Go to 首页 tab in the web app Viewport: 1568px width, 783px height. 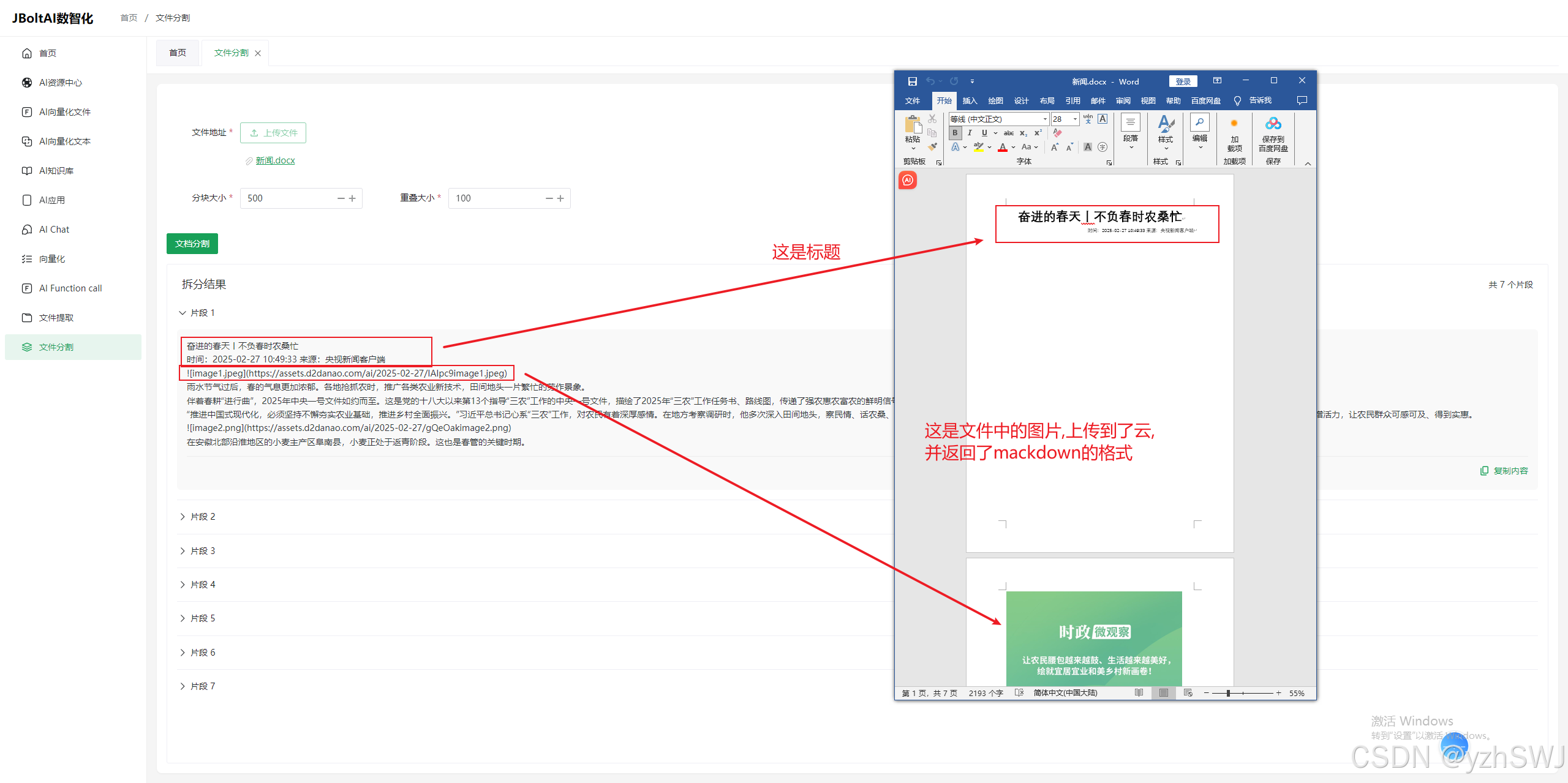coord(178,53)
